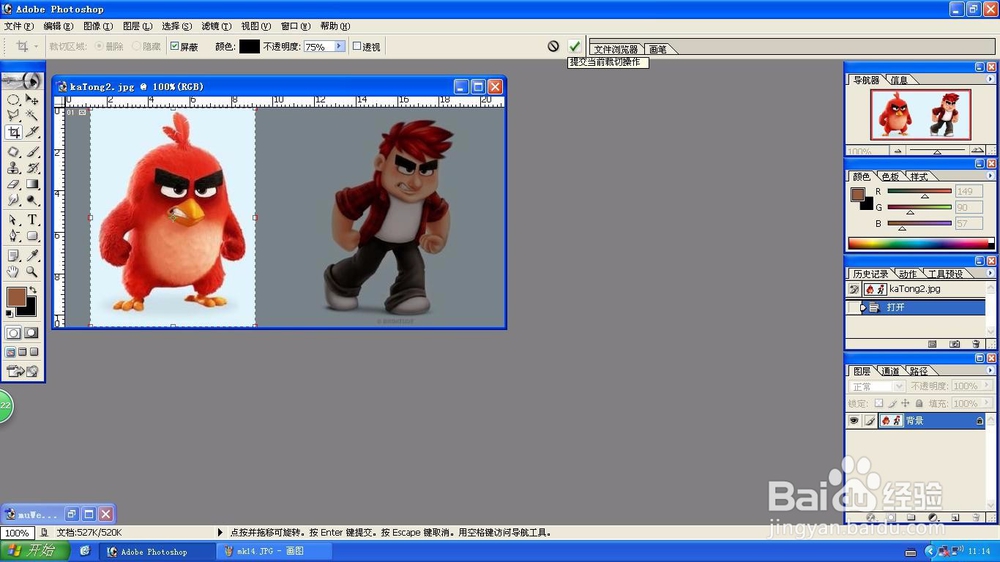
Task: Switch to the 色板 swatches tab
Action: [890, 177]
